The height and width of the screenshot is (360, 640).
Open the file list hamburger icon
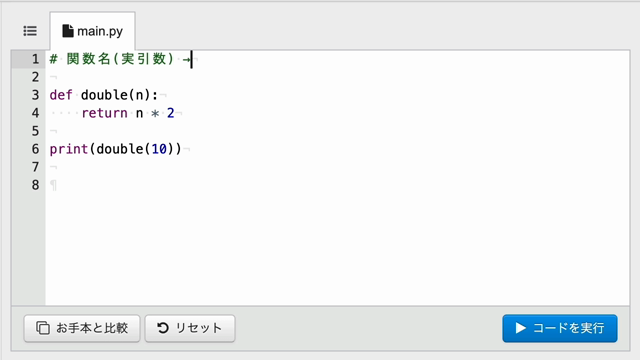(x=30, y=31)
